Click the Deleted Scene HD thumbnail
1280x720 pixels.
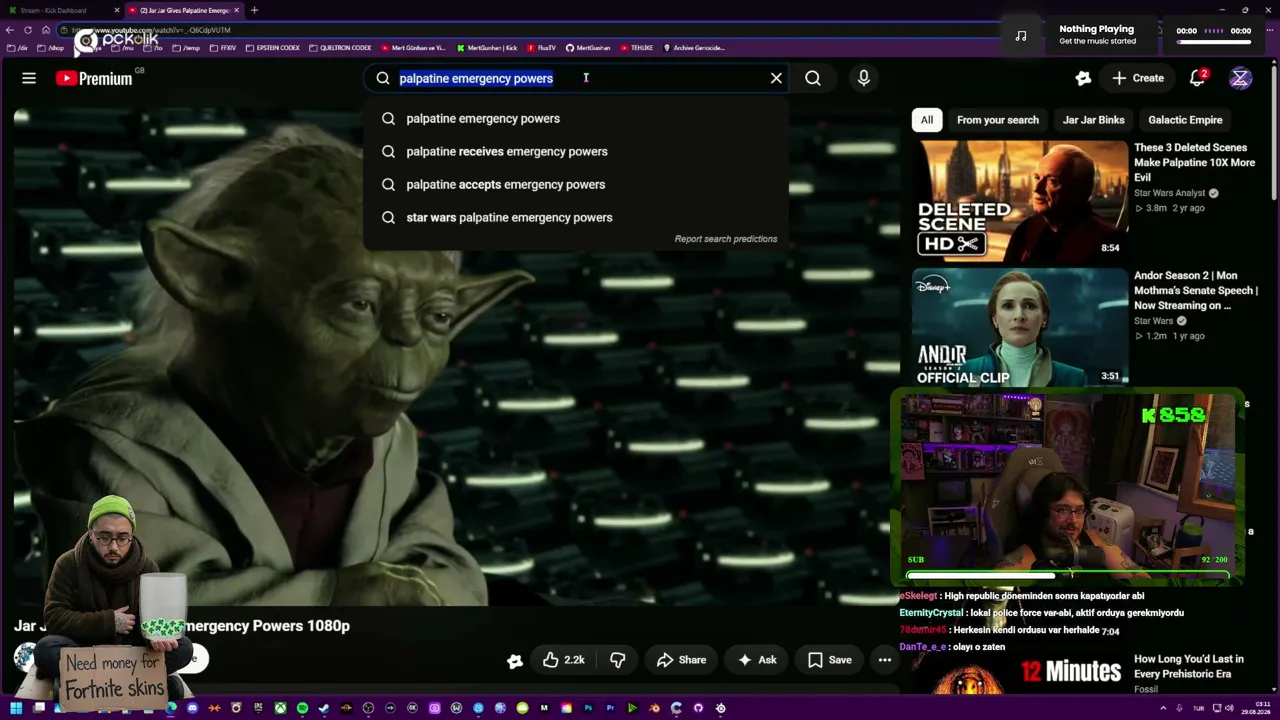coord(1020,200)
